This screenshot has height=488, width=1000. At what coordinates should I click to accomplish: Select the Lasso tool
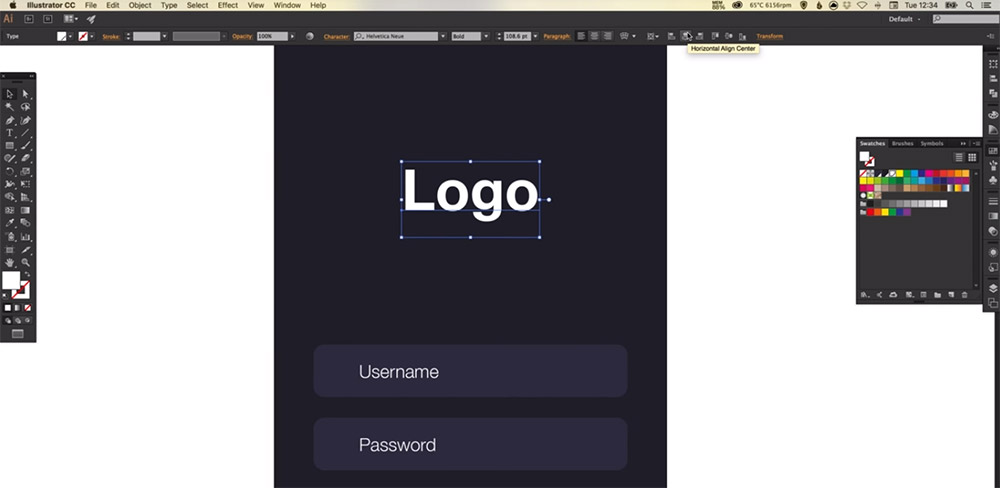[26, 107]
